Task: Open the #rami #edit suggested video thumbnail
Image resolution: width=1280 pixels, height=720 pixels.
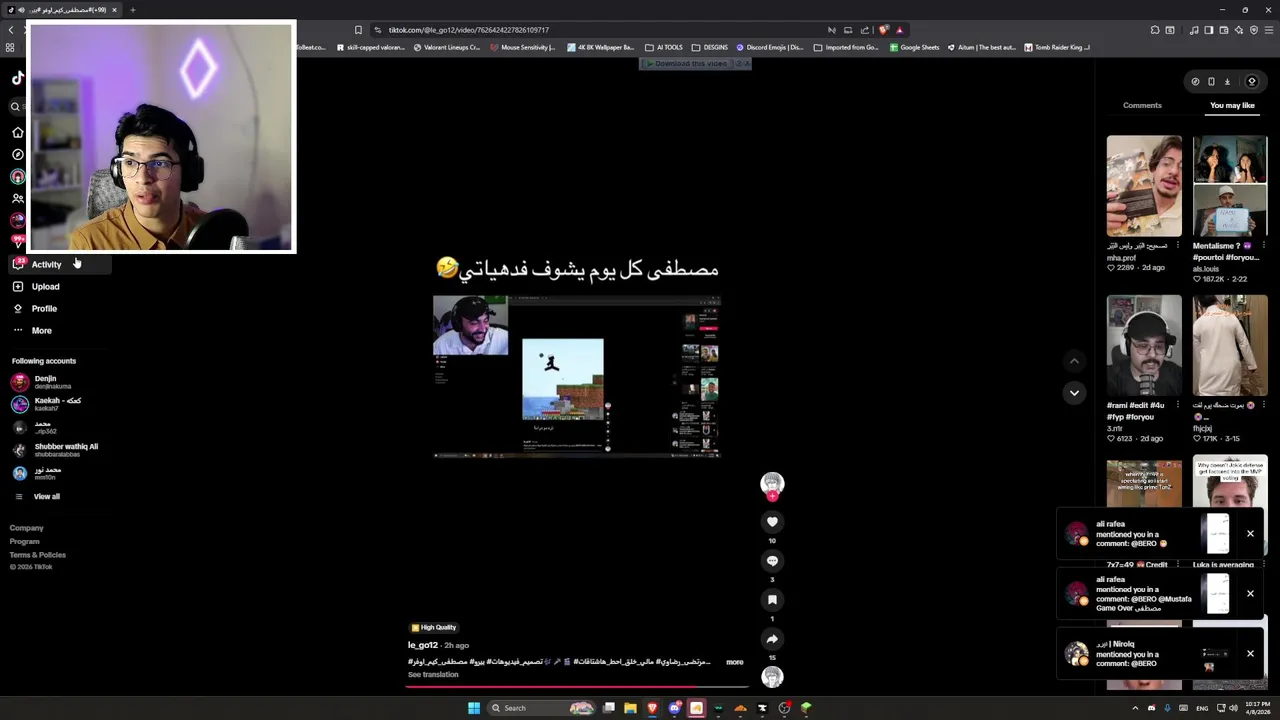Action: pos(1144,345)
